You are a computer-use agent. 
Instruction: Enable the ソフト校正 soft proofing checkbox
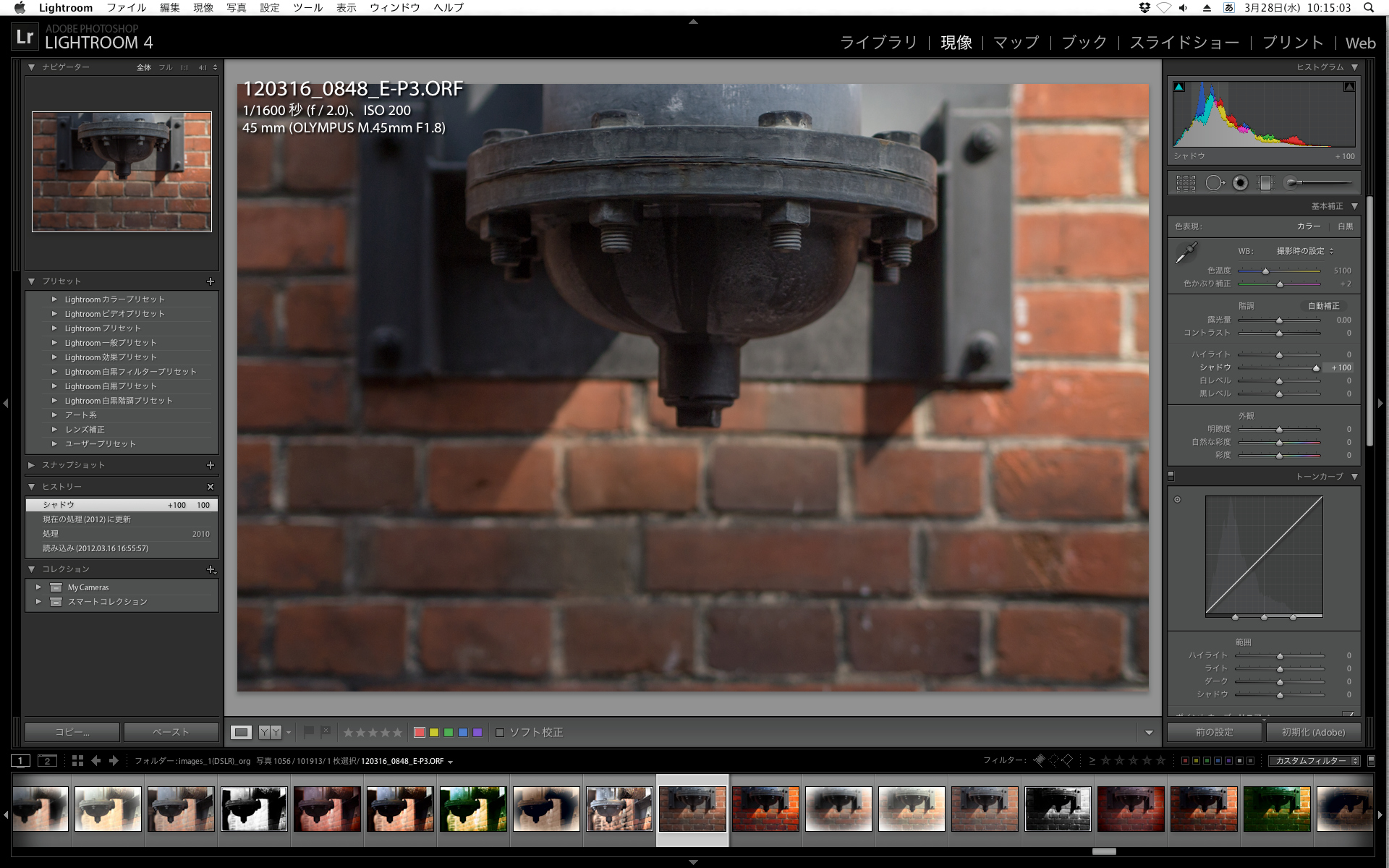tap(500, 733)
